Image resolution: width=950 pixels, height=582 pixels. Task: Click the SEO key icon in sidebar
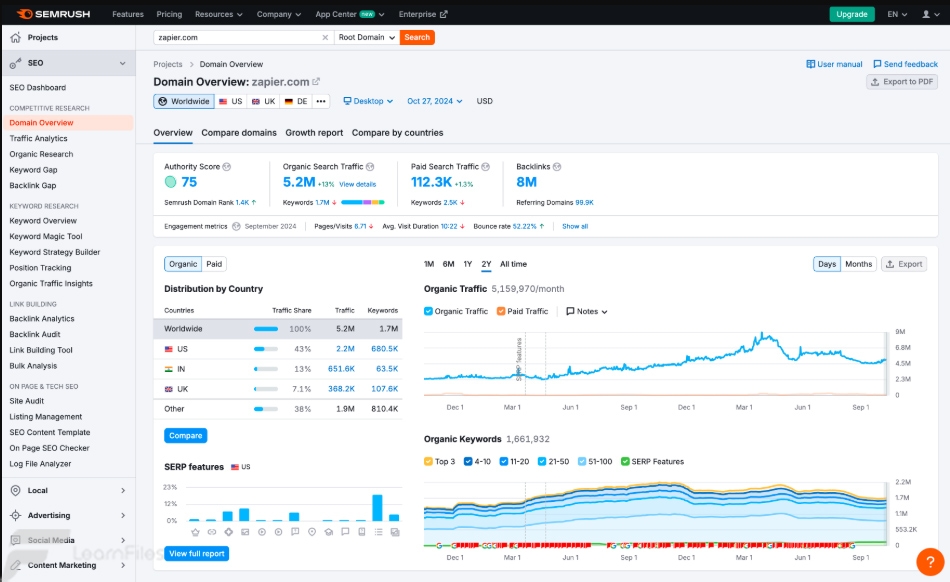click(x=16, y=63)
